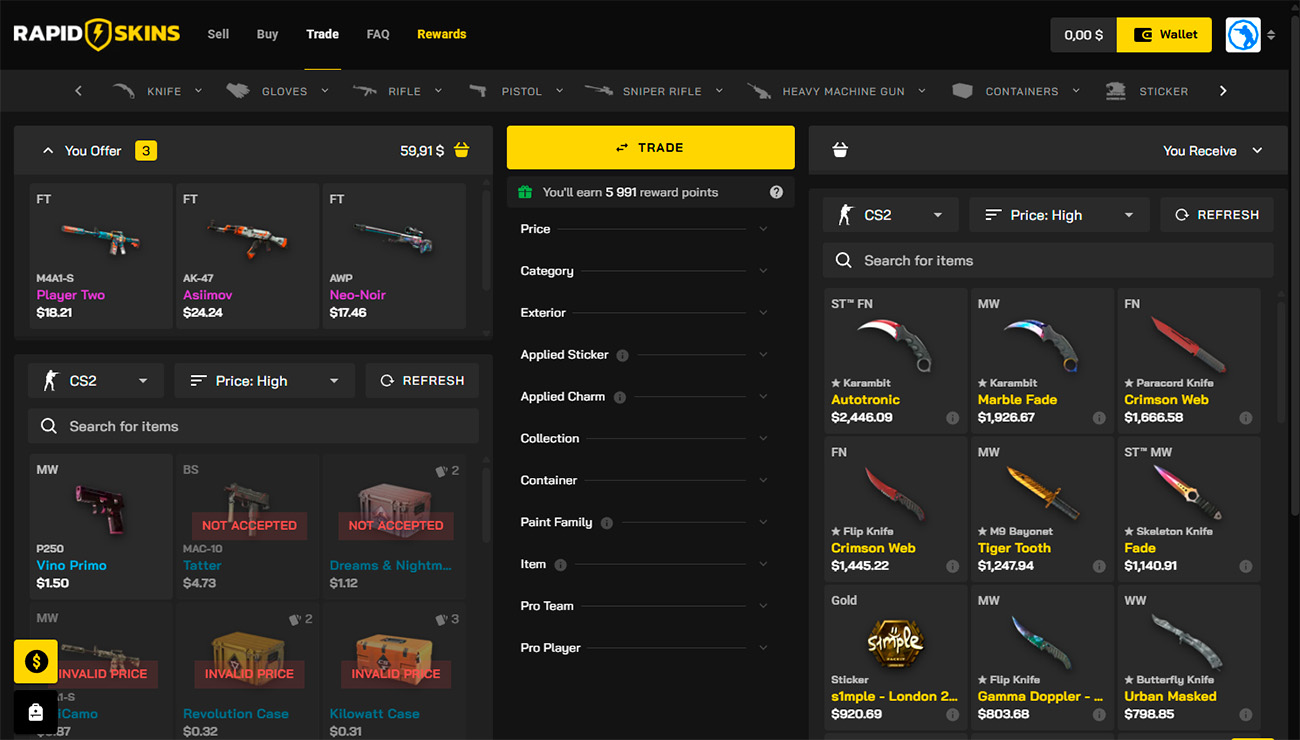Open the RapidSkins logo home link
This screenshot has height=740, width=1300.
97,34
